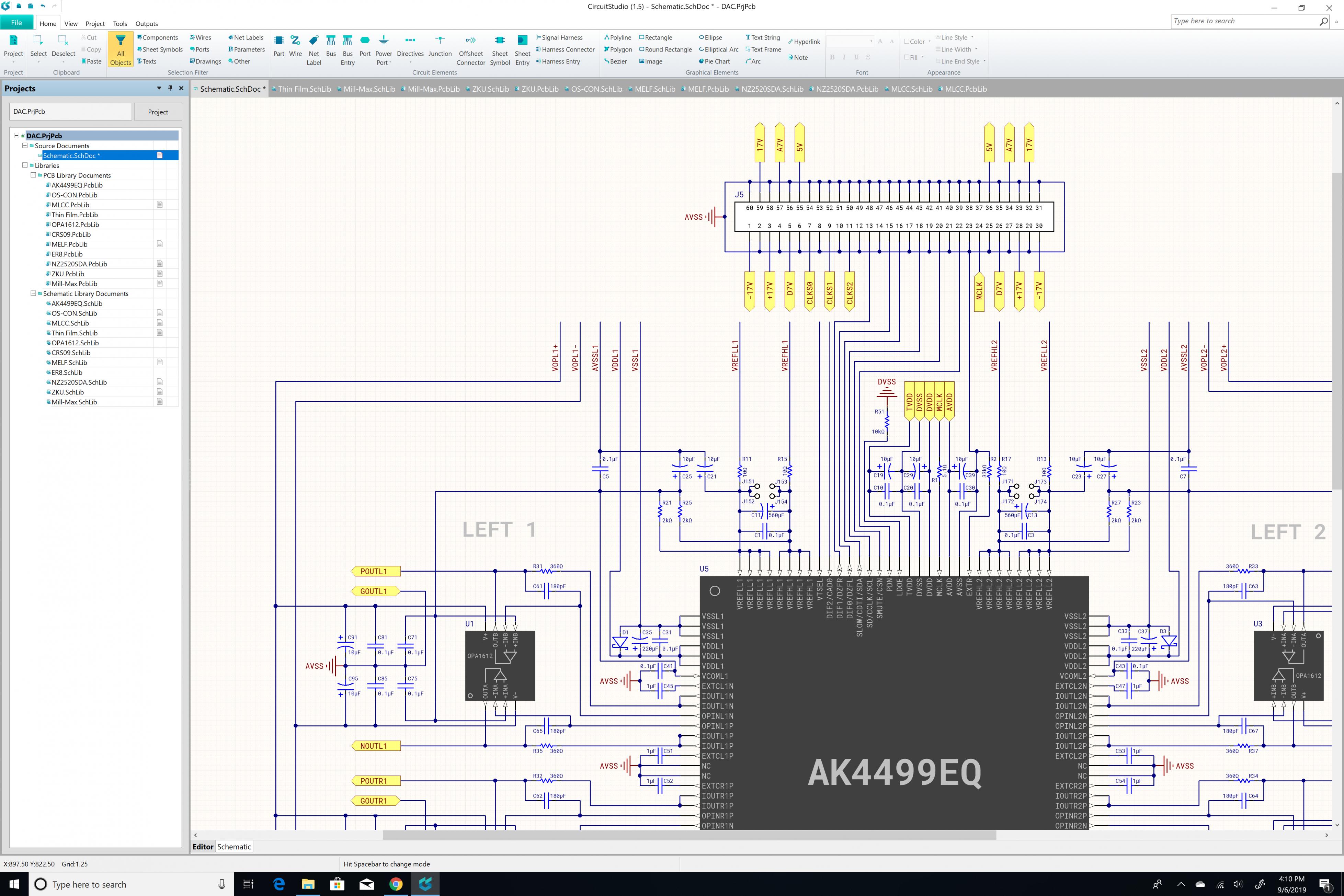Pin the Projects panel
This screenshot has height=896, width=1344.
click(x=170, y=88)
